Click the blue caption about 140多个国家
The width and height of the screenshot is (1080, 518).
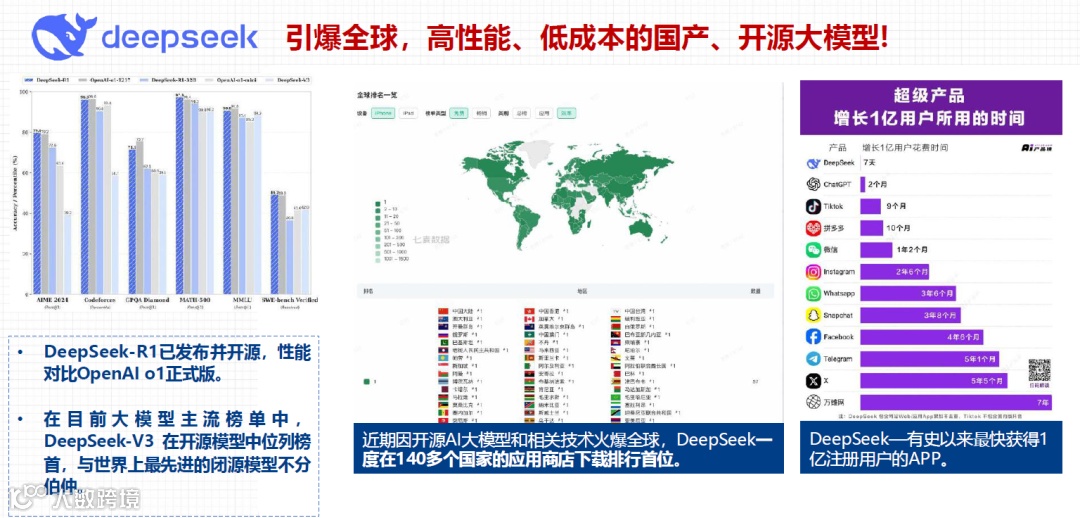pyautogui.click(x=567, y=448)
